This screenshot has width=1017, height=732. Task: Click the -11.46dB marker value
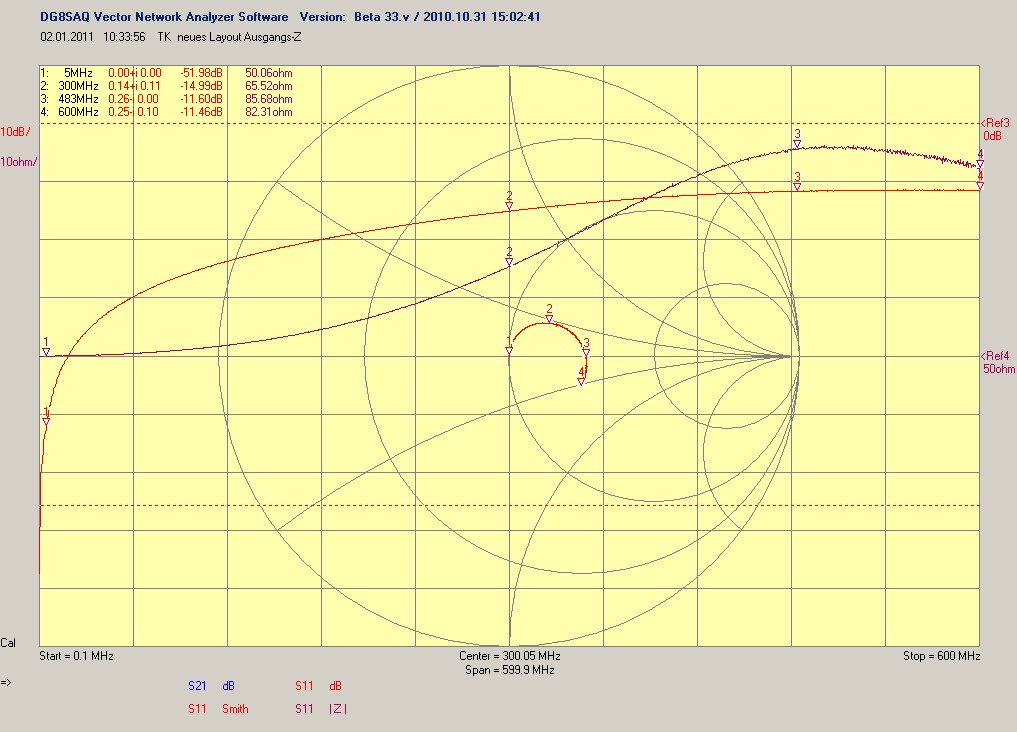coord(201,112)
